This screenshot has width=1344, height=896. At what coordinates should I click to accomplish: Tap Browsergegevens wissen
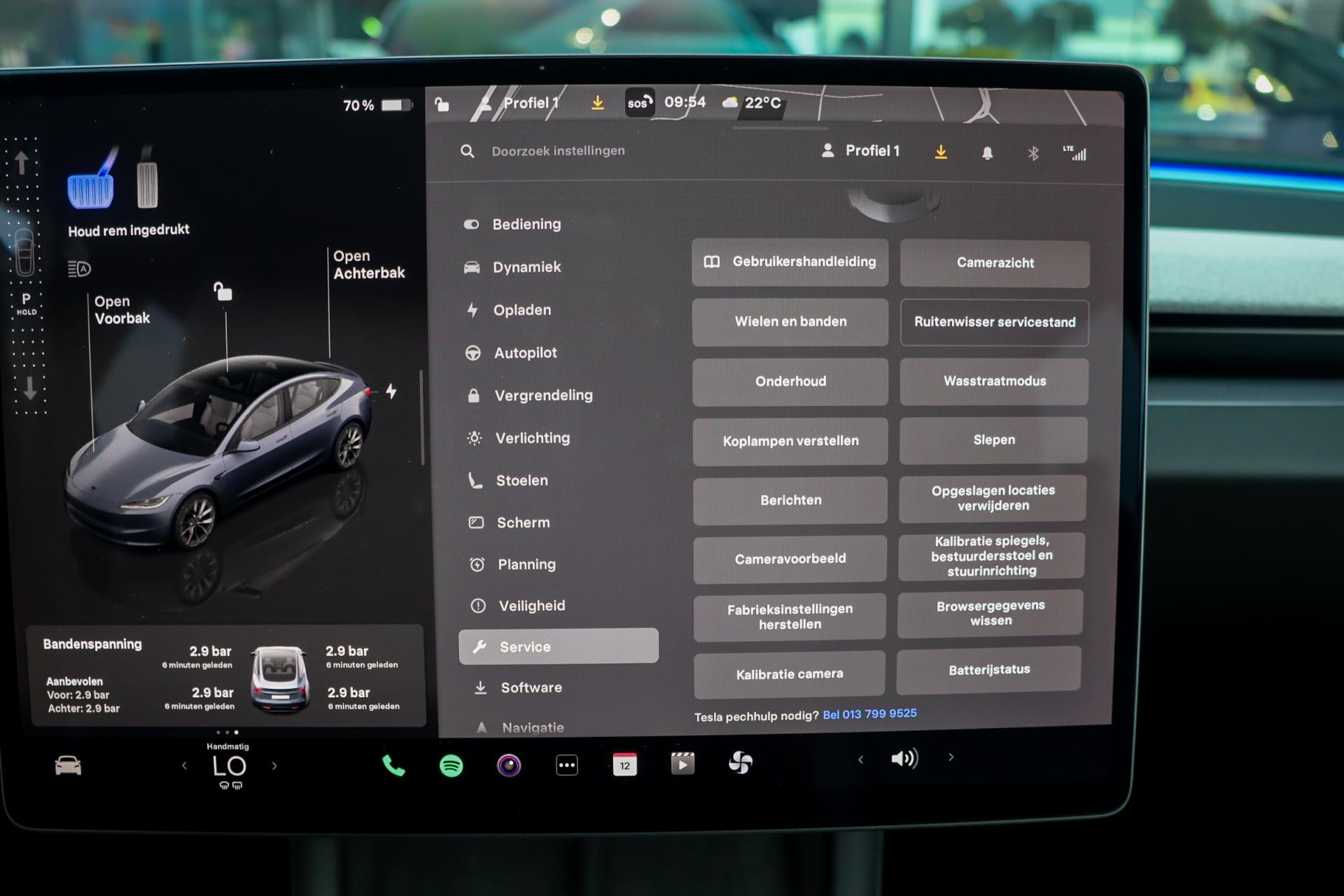(990, 613)
